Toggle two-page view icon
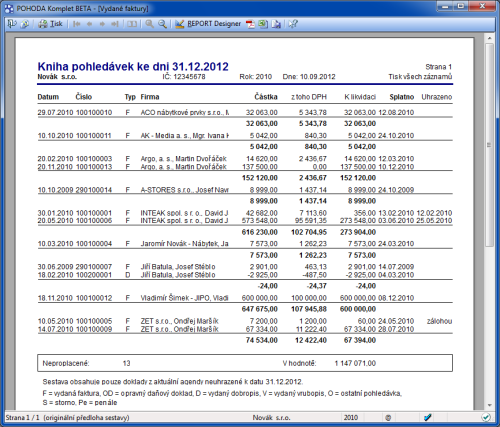The height and width of the screenshot is (427, 500). 132,24
